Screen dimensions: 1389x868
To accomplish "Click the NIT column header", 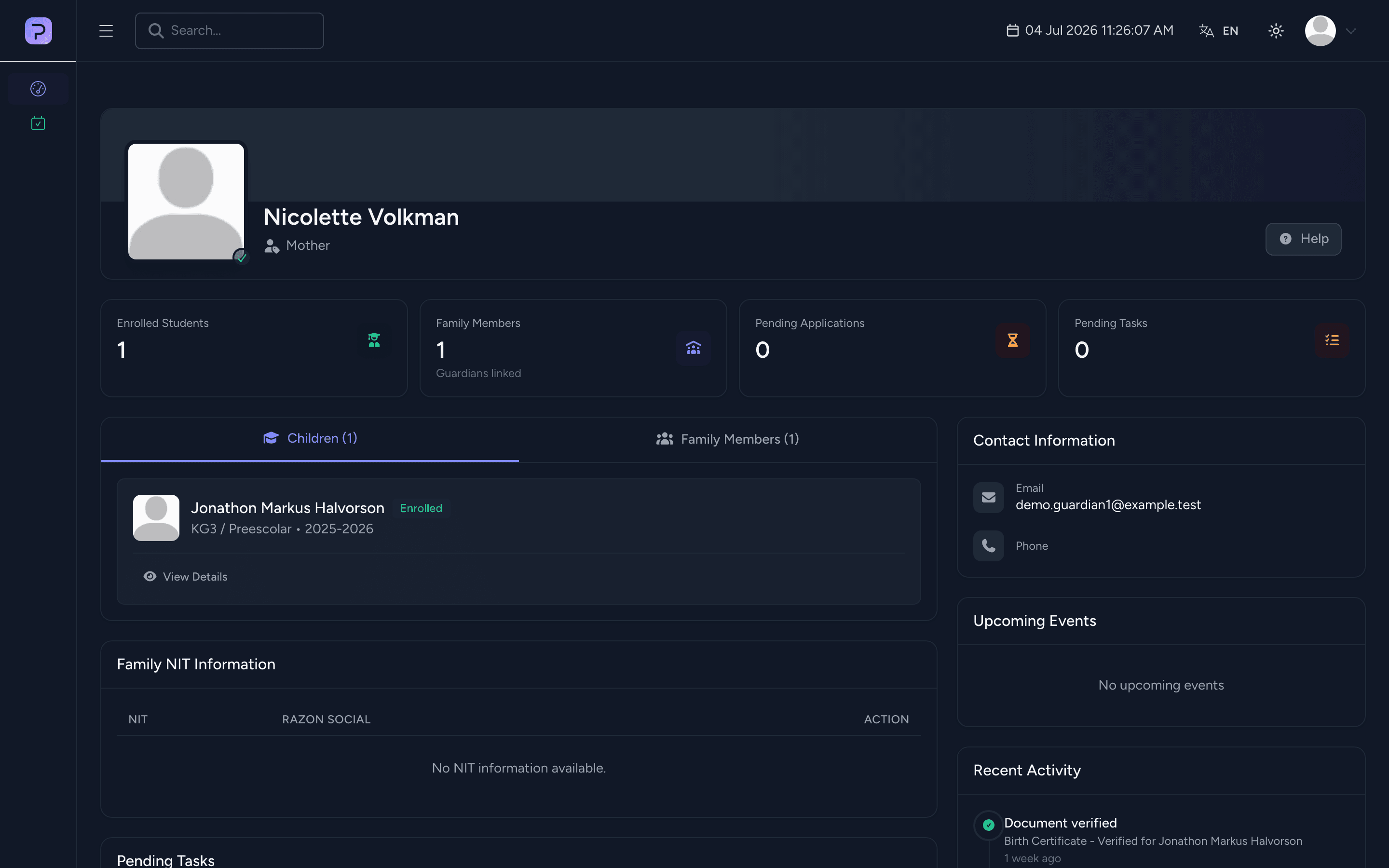I will 138,719.
